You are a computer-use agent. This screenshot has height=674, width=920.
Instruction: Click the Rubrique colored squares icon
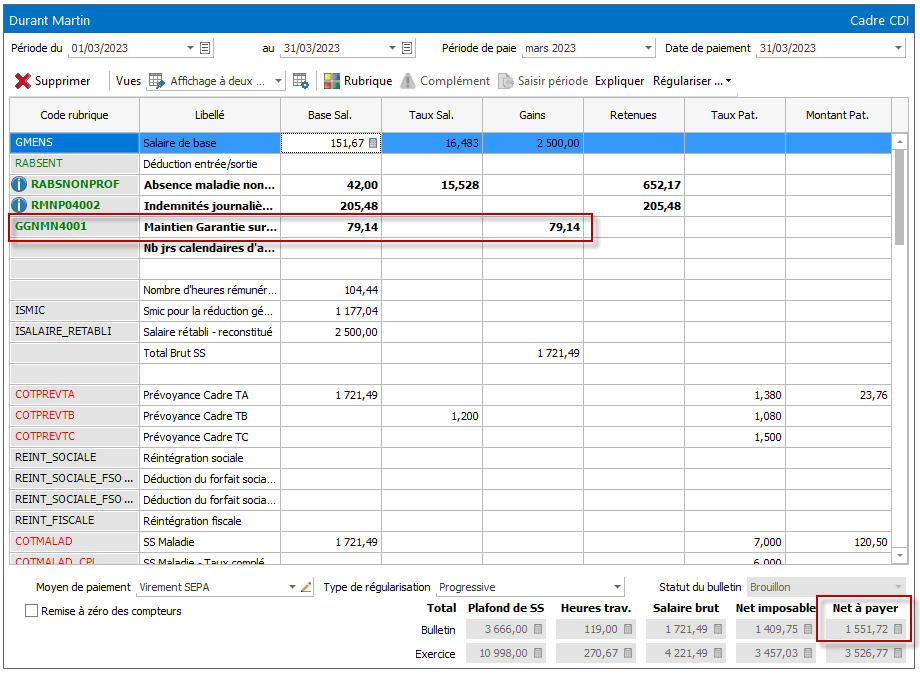[x=332, y=81]
